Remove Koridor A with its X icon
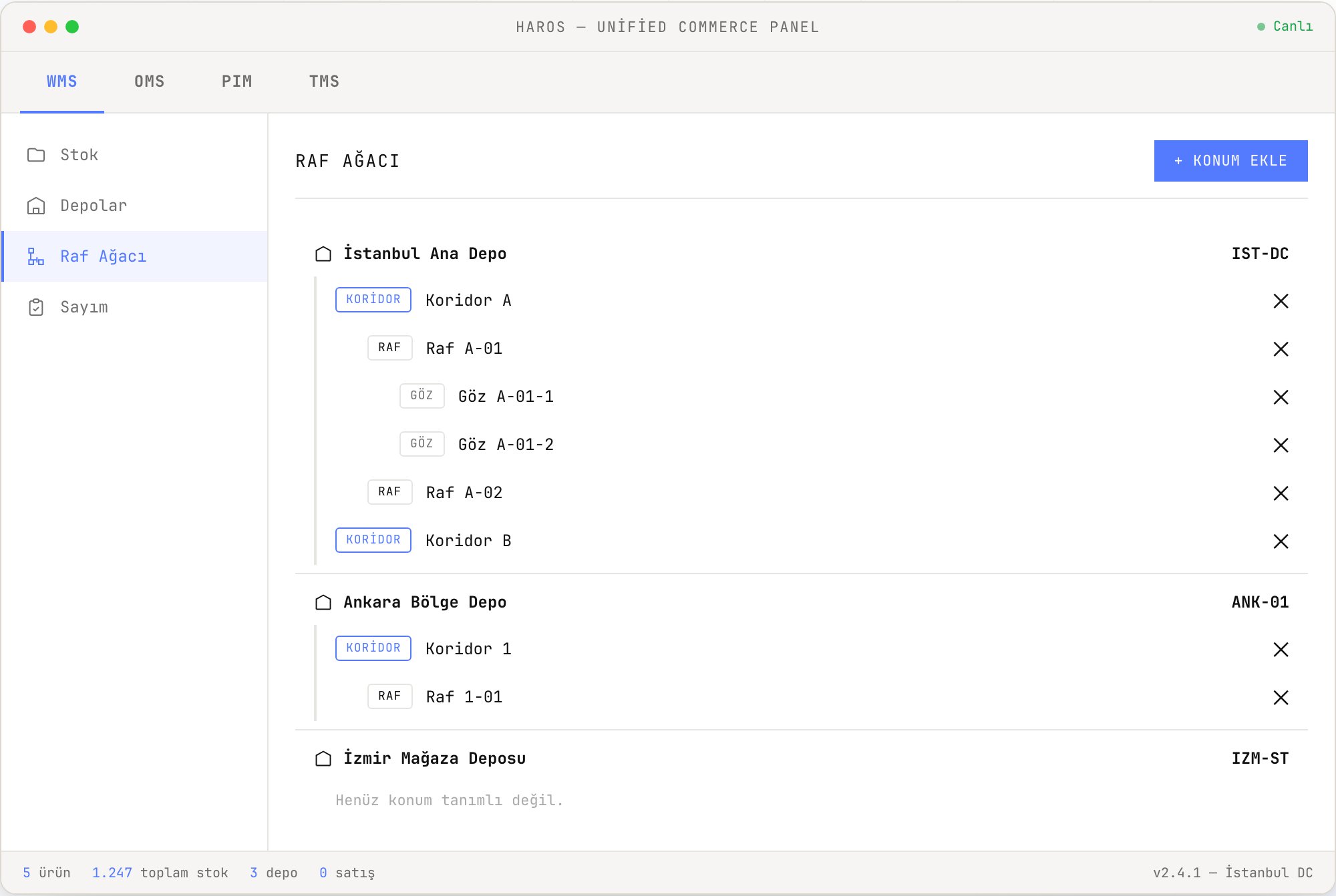This screenshot has height=896, width=1336. click(x=1281, y=301)
